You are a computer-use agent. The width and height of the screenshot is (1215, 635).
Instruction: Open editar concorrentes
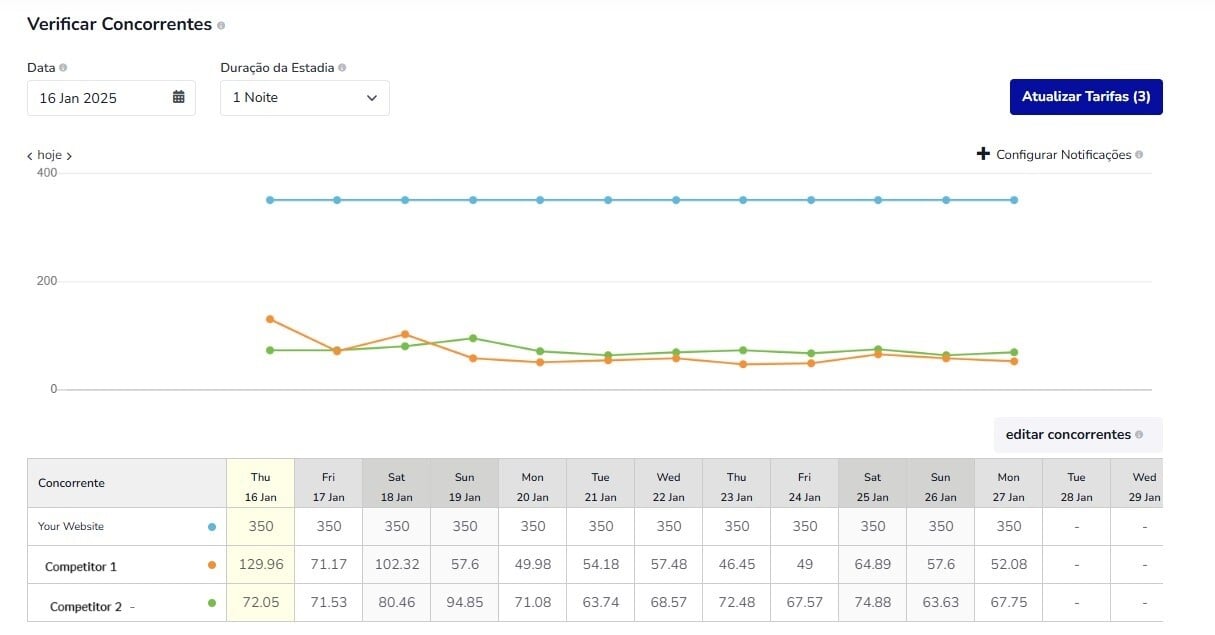pos(1068,434)
